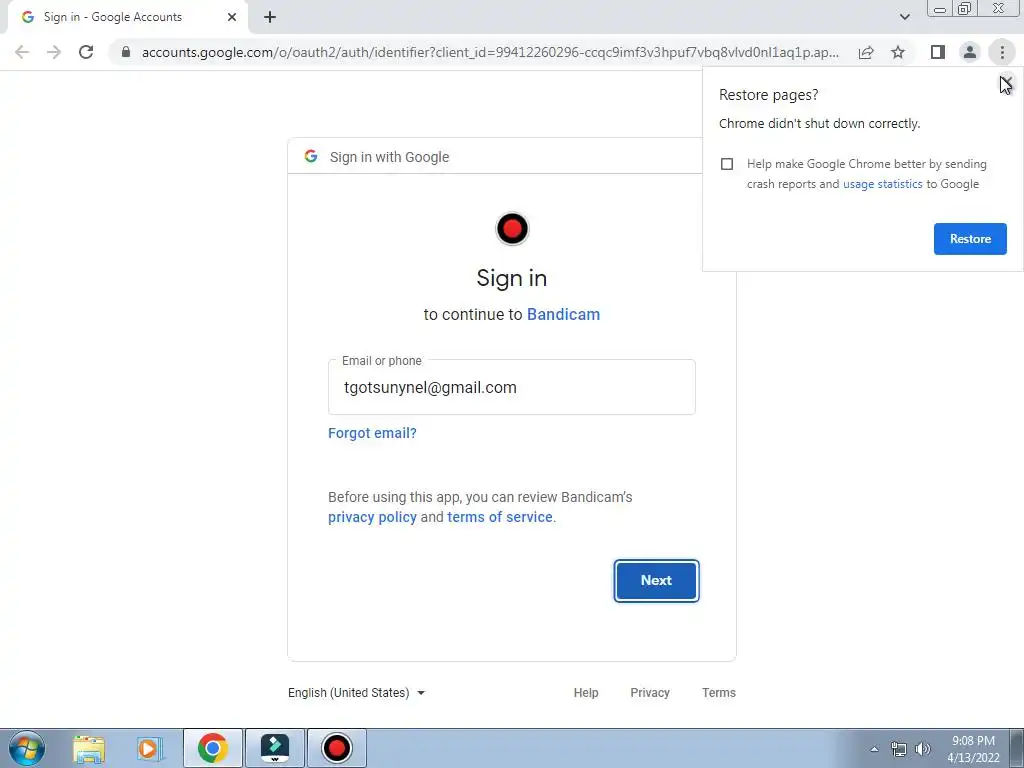This screenshot has width=1024, height=768.
Task: Click the Bandicam link
Action: 563,314
